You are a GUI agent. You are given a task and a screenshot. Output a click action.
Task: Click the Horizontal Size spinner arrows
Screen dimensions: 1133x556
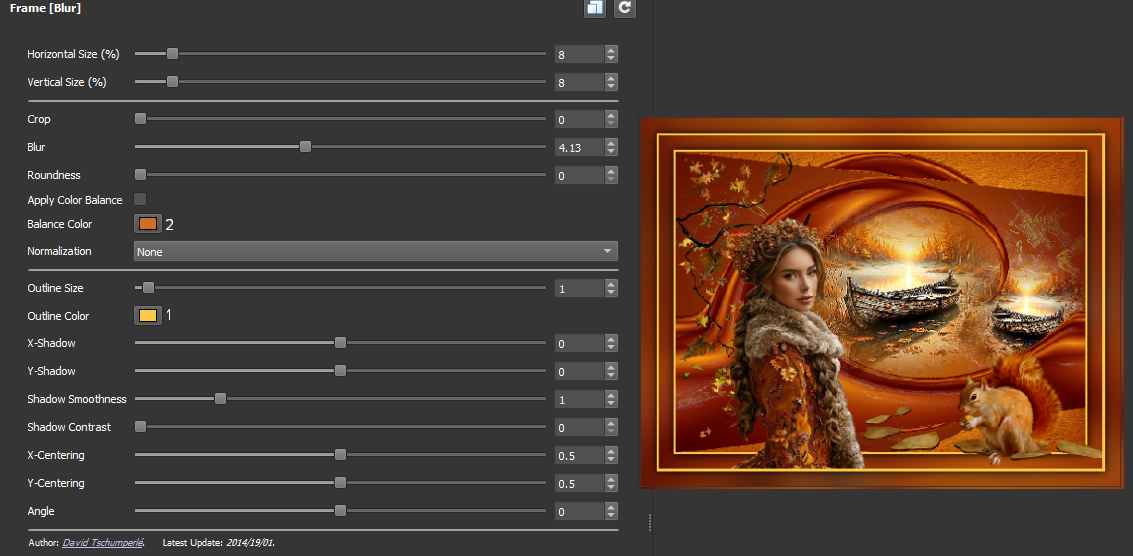coord(611,54)
